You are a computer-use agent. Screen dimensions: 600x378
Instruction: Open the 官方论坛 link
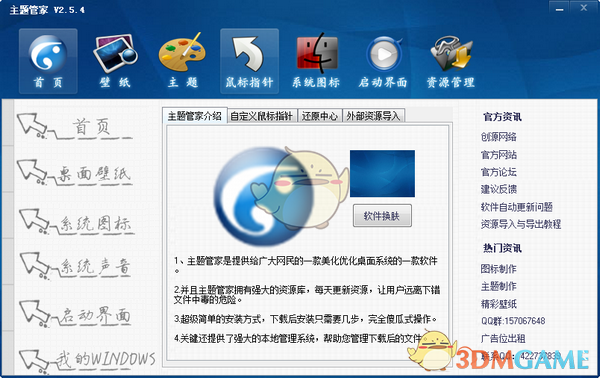pos(499,172)
